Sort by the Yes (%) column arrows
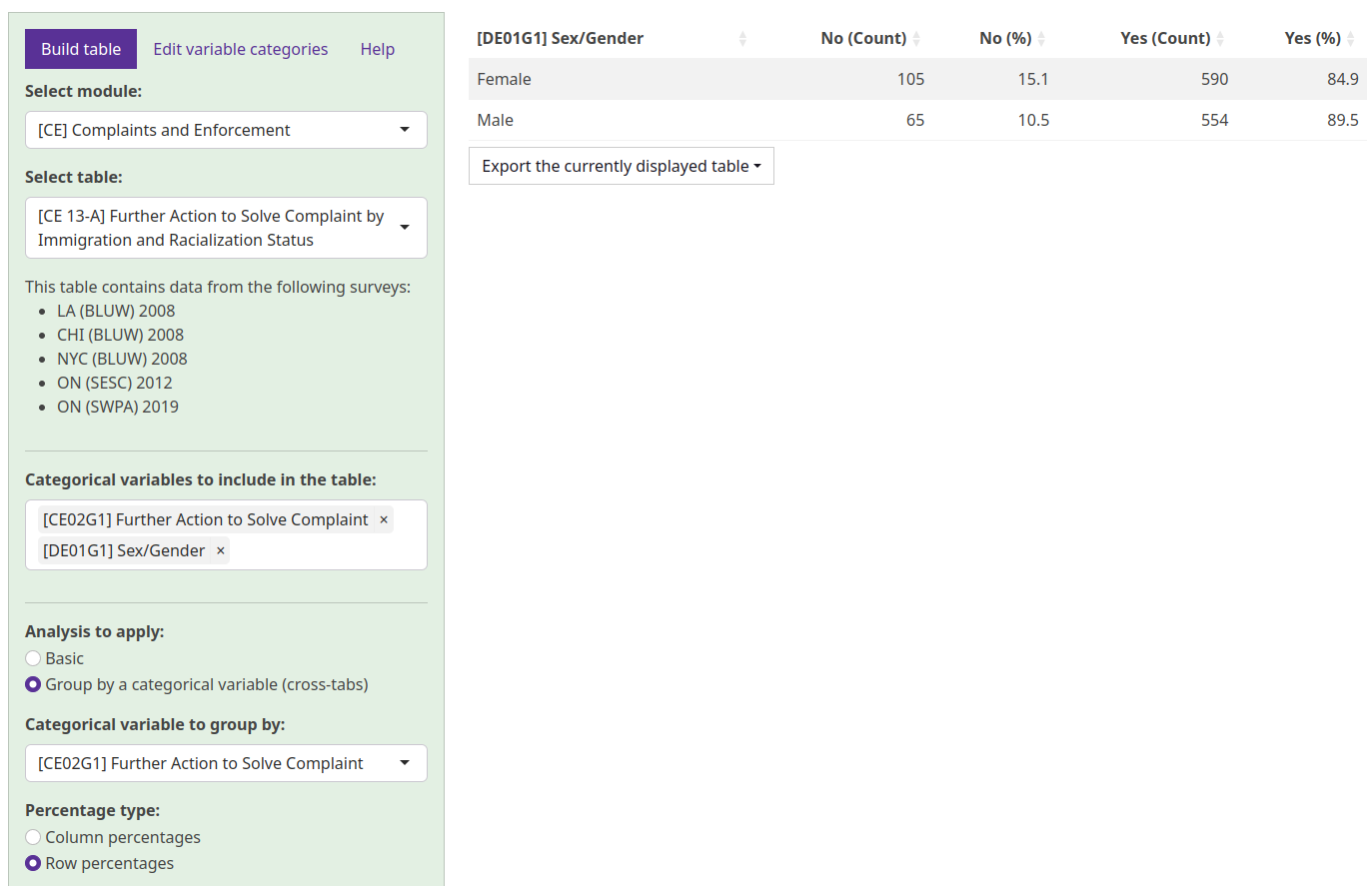 pyautogui.click(x=1351, y=38)
